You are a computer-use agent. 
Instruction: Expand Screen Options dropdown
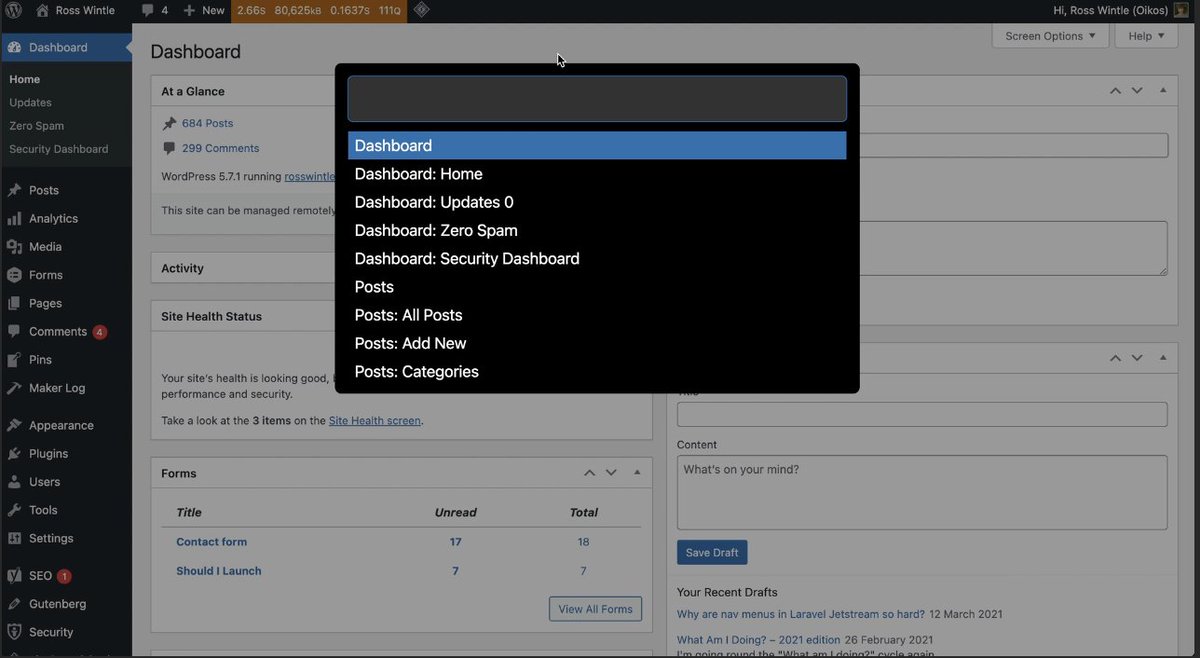click(1050, 36)
